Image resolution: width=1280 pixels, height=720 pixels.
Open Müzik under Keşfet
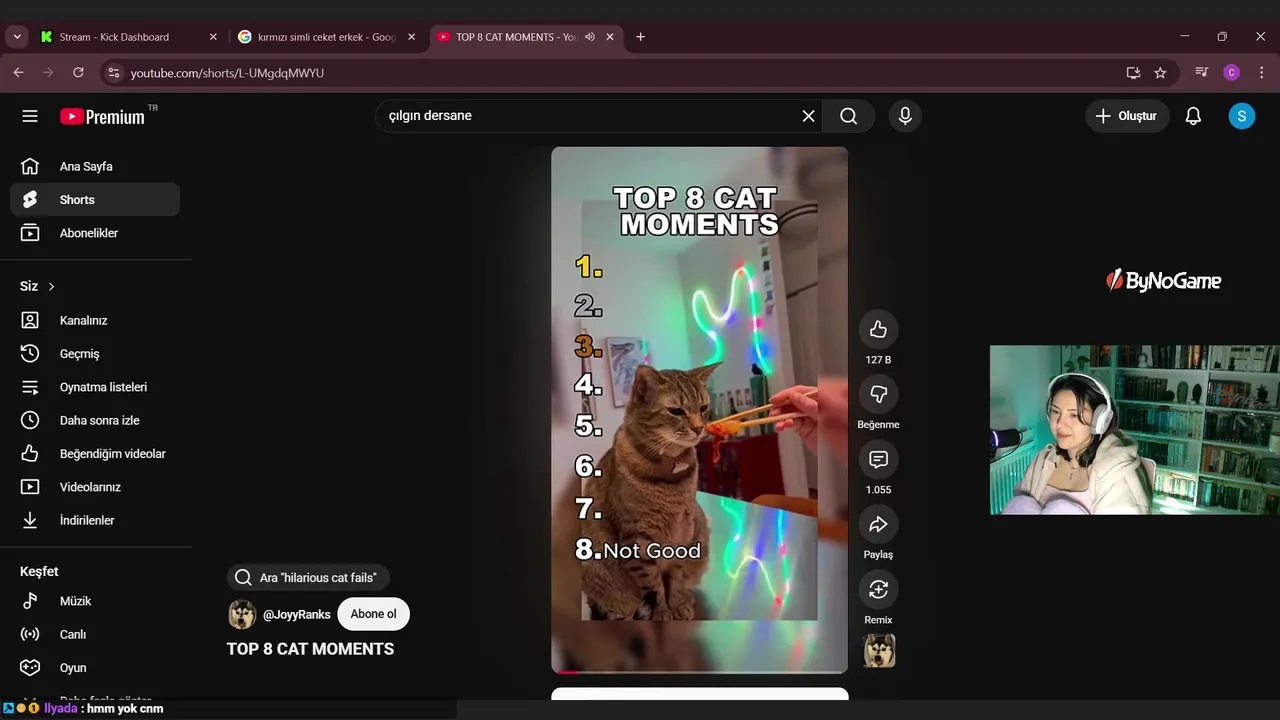pyautogui.click(x=95, y=601)
